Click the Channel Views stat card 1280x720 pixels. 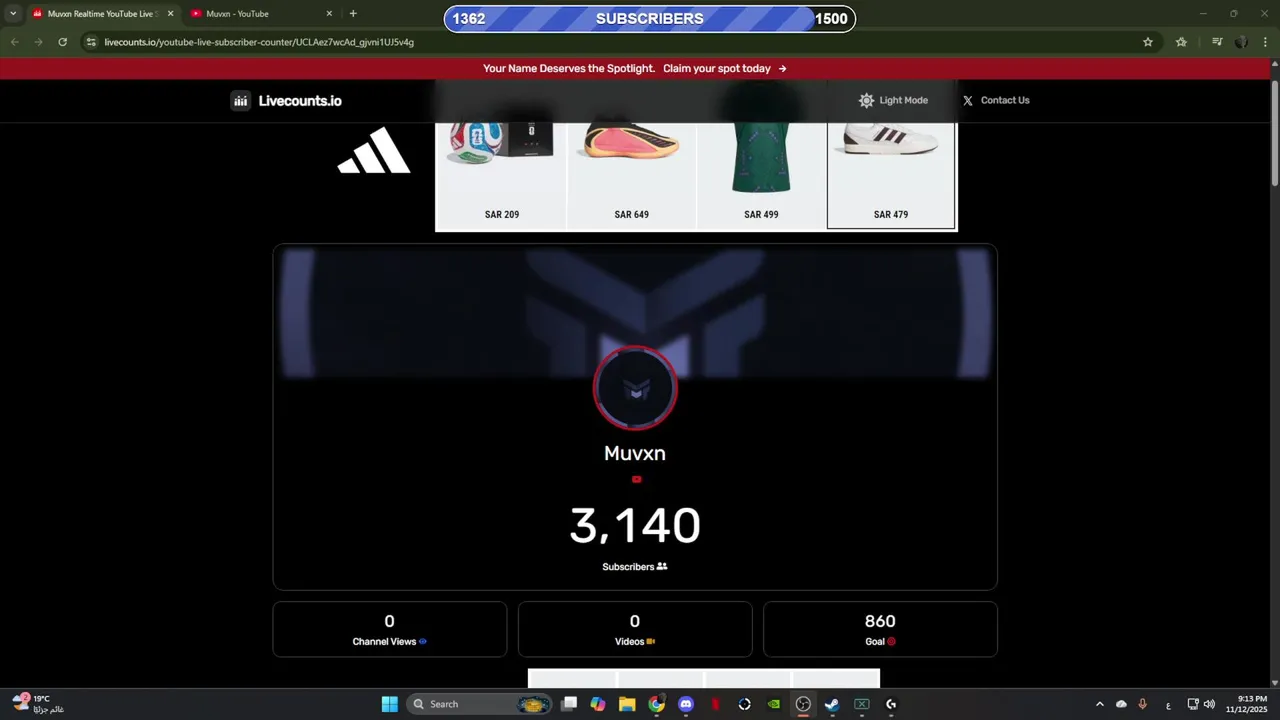click(389, 629)
